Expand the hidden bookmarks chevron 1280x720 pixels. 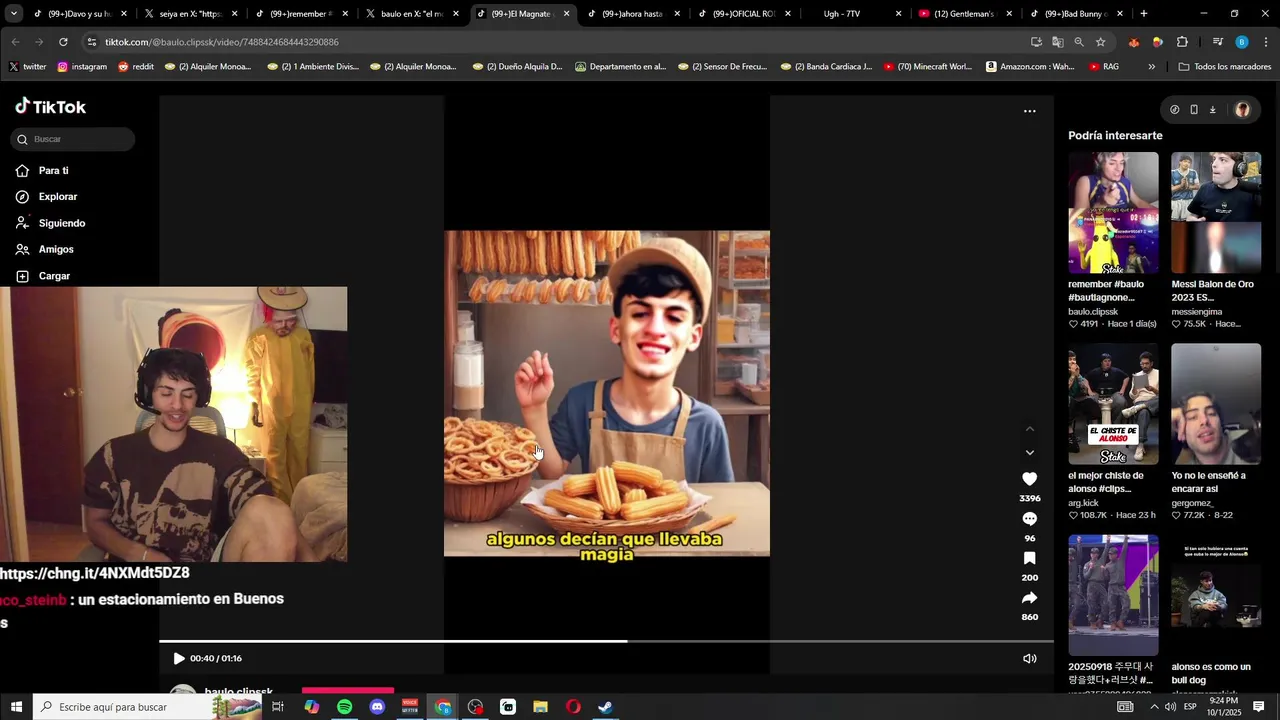pyautogui.click(x=1151, y=67)
